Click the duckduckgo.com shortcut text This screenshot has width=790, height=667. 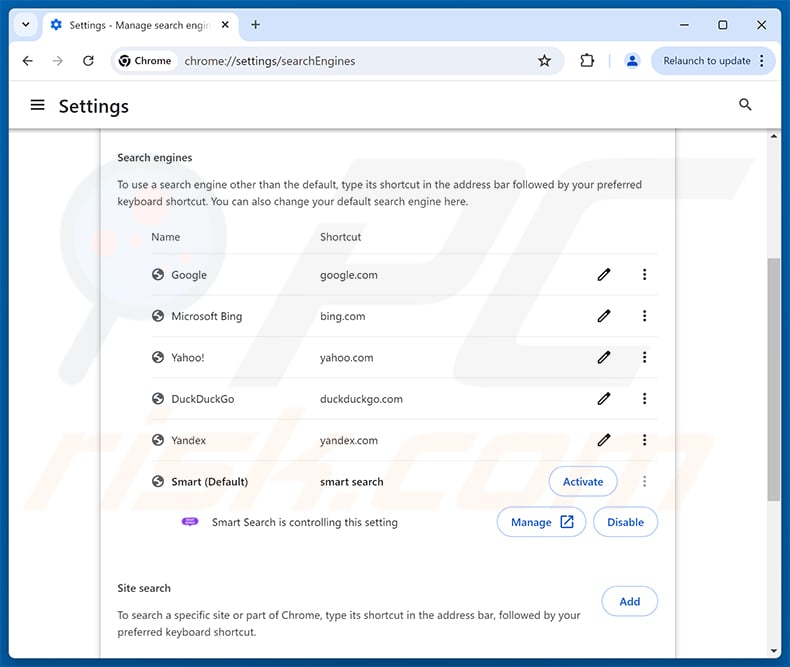click(x=361, y=399)
